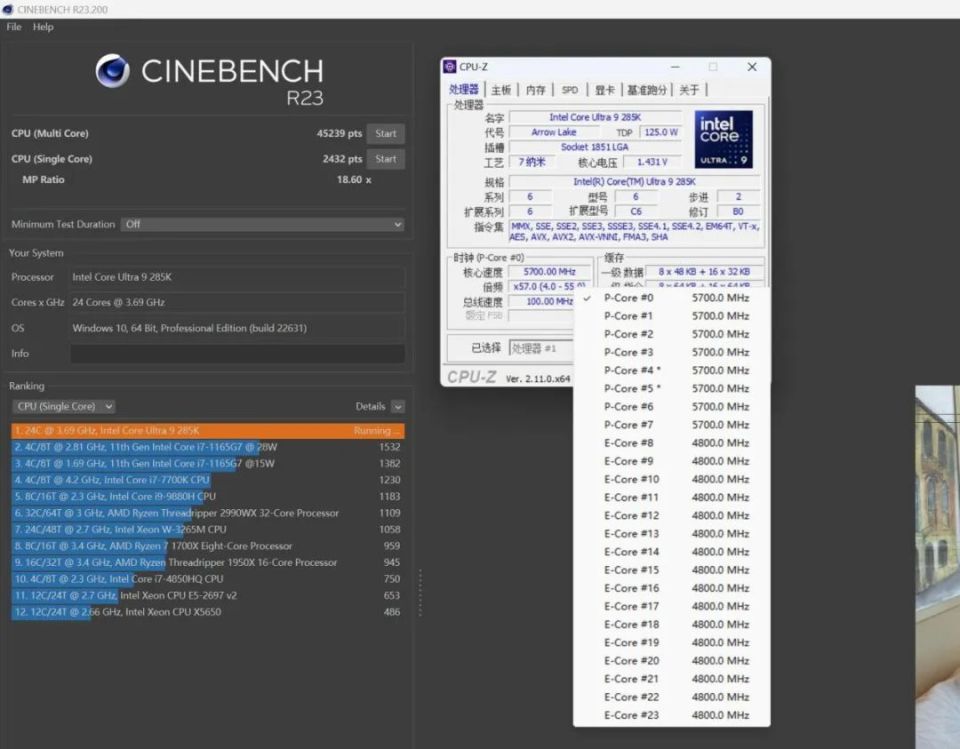The height and width of the screenshot is (749, 960).
Task: Expand the CPU (Single Core) ranking dropdown
Action: click(x=64, y=407)
